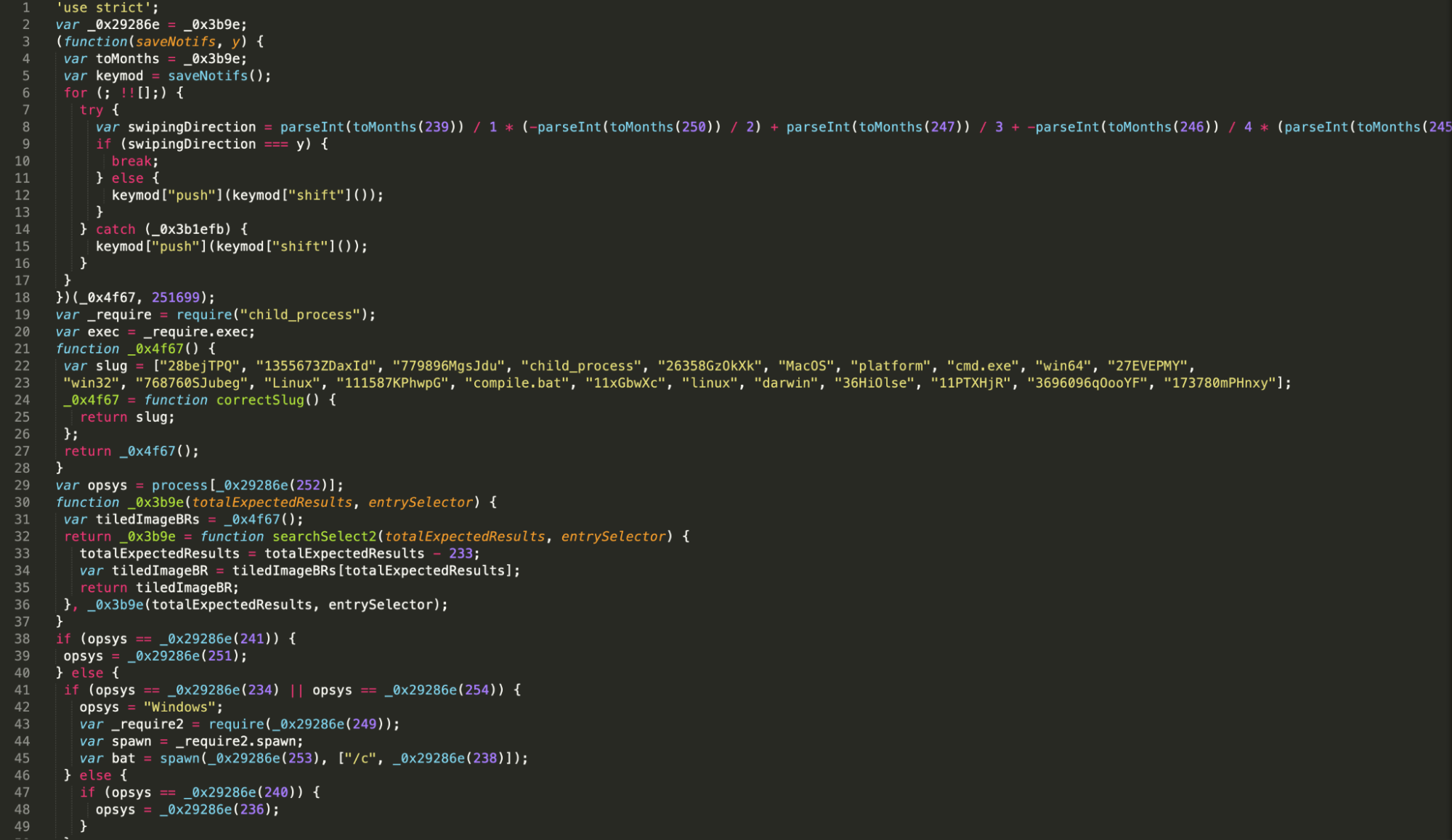Click the "cmd.exe" string in the slug array

tap(983, 366)
